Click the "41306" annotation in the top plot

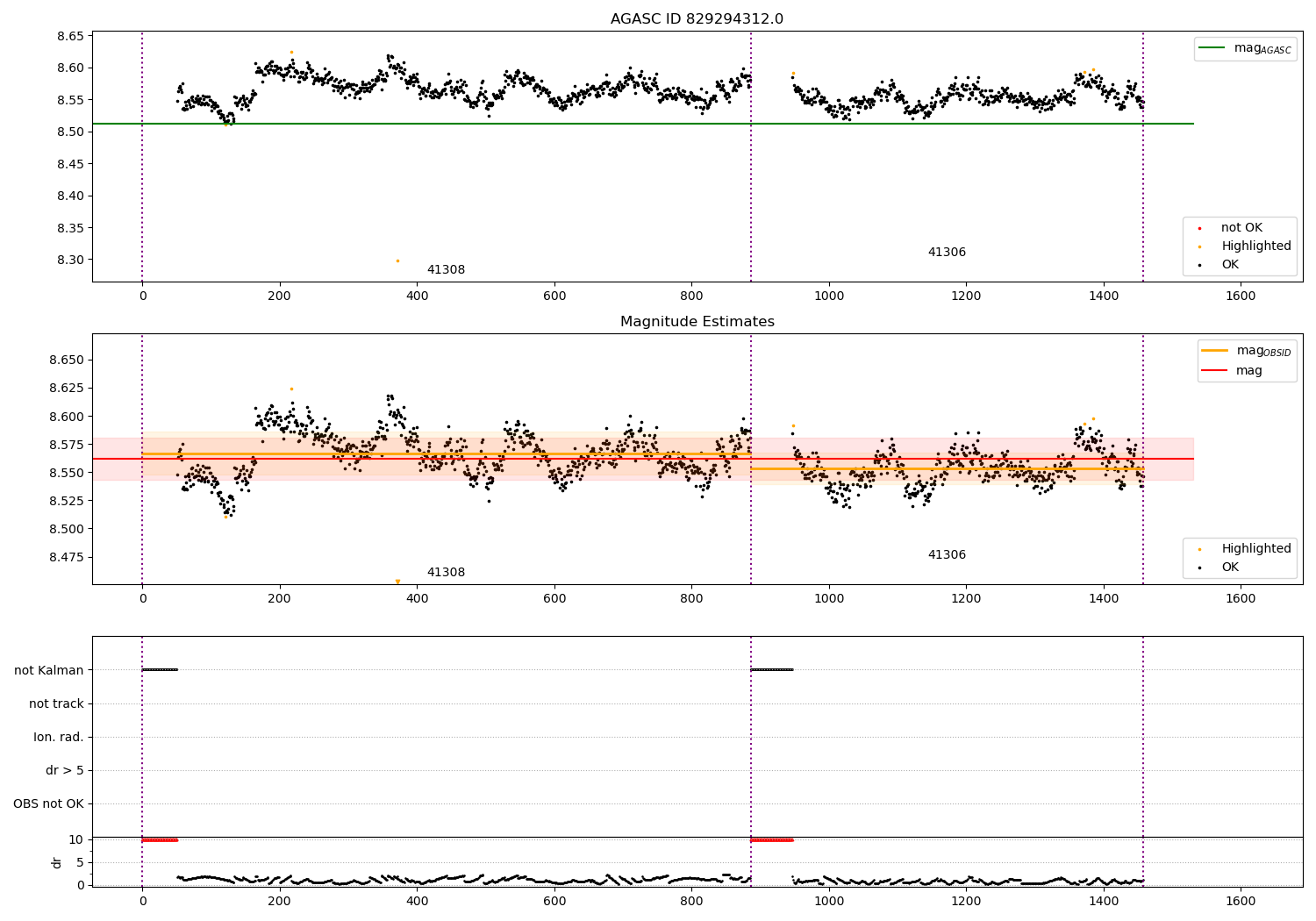pyautogui.click(x=947, y=253)
